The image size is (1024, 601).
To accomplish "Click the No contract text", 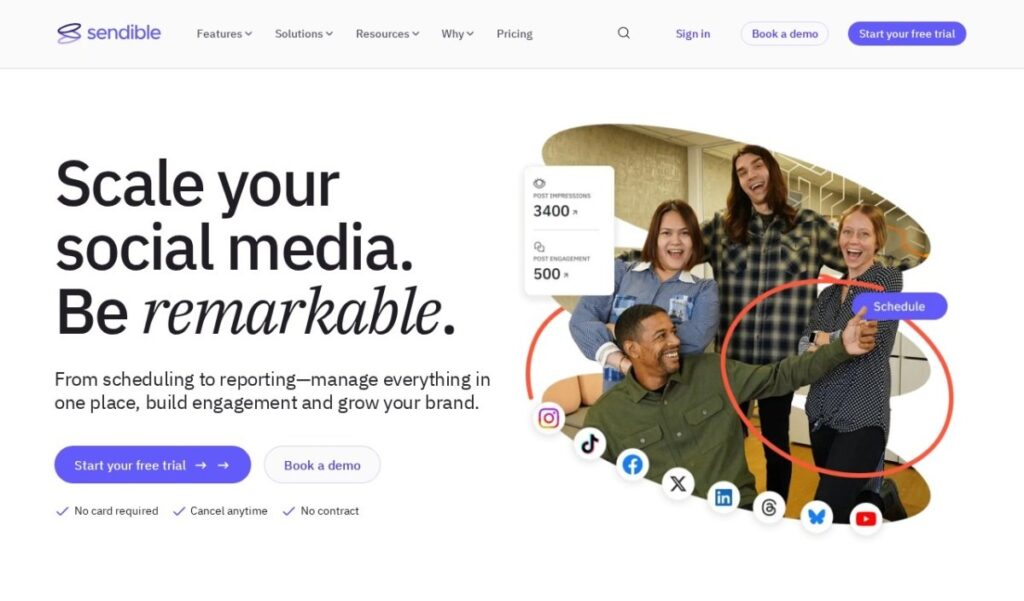I will tap(330, 511).
